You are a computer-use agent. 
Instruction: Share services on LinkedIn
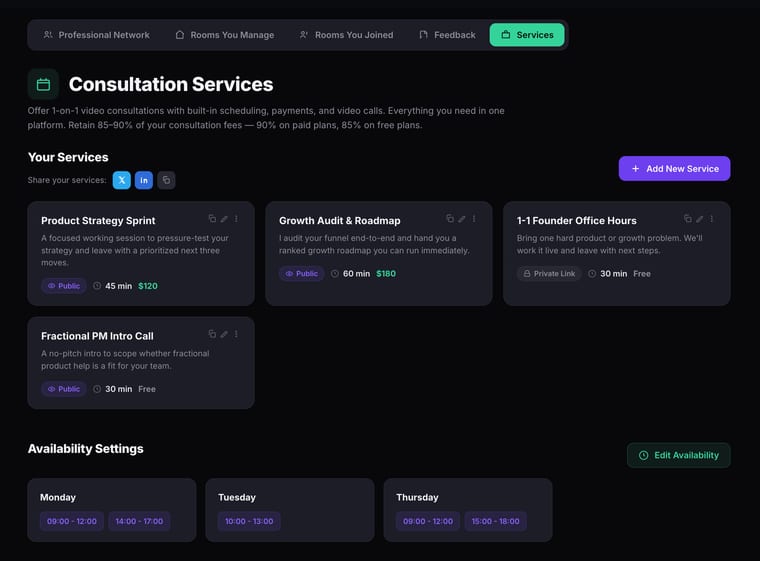click(x=144, y=180)
